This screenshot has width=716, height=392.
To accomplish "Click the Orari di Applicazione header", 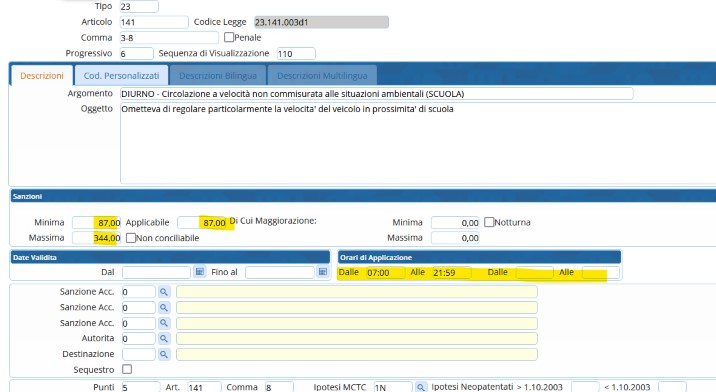I will pyautogui.click(x=479, y=257).
